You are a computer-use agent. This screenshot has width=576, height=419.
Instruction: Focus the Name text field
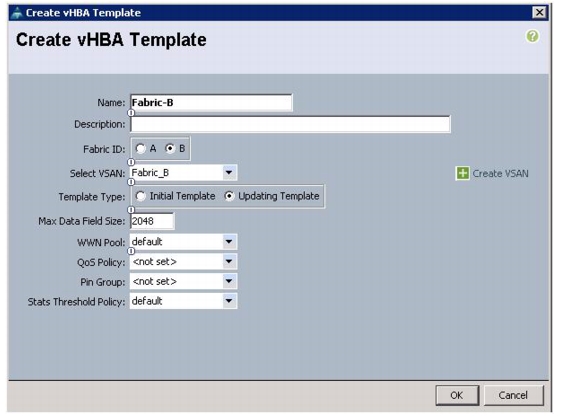click(211, 102)
